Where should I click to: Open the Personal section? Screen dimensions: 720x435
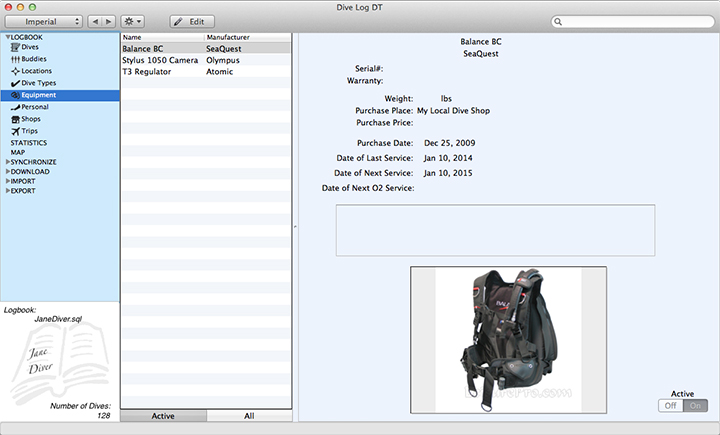pos(34,107)
